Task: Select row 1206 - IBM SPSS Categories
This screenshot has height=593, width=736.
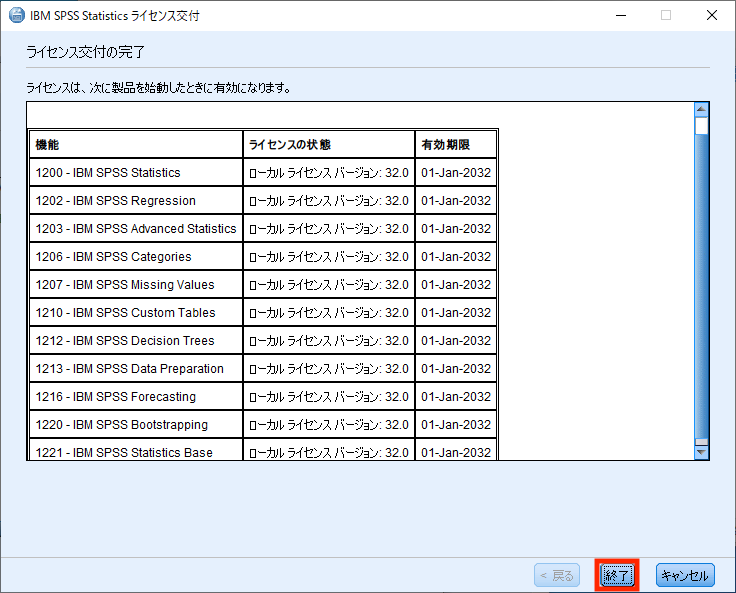Action: [x=263, y=257]
